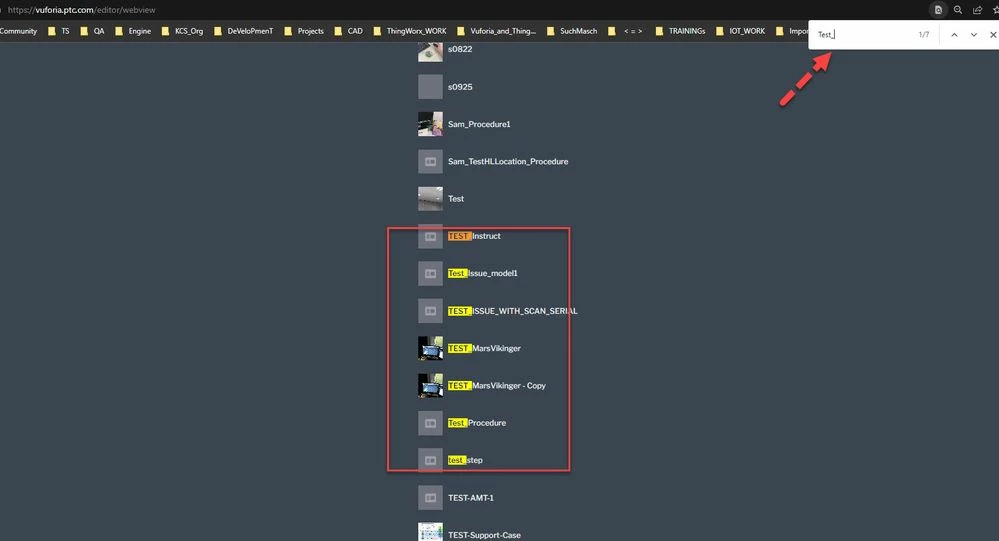
Task: Click the Test procedure thumbnail image
Action: [430, 199]
